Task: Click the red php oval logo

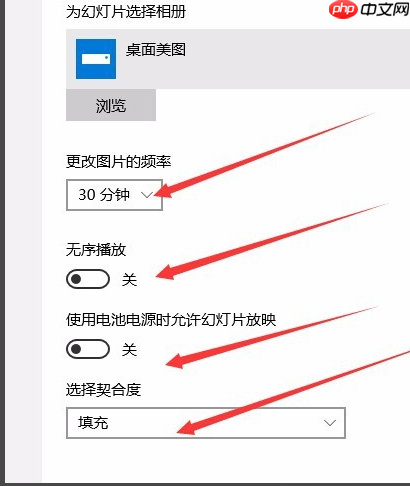Action: coord(343,9)
